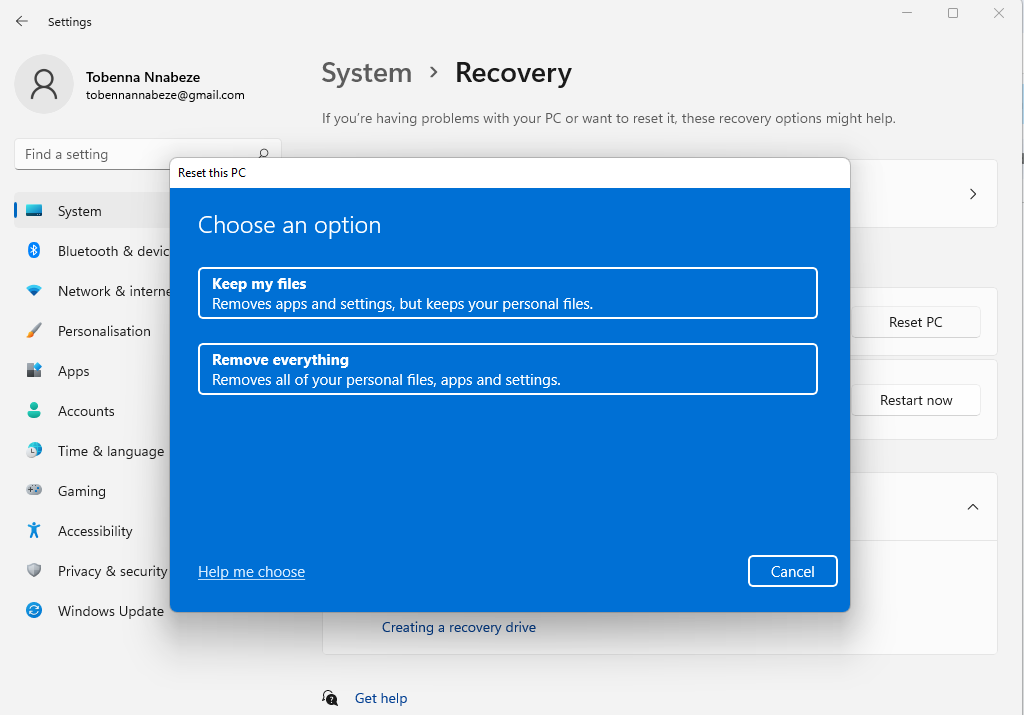The height and width of the screenshot is (715, 1024).
Task: Collapse the expanded help section chevron
Action: click(972, 507)
